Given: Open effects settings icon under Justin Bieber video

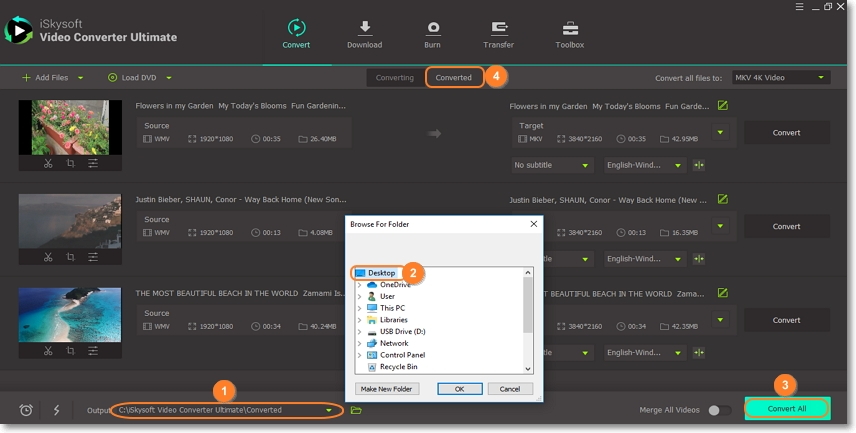Looking at the screenshot, I should pos(93,257).
